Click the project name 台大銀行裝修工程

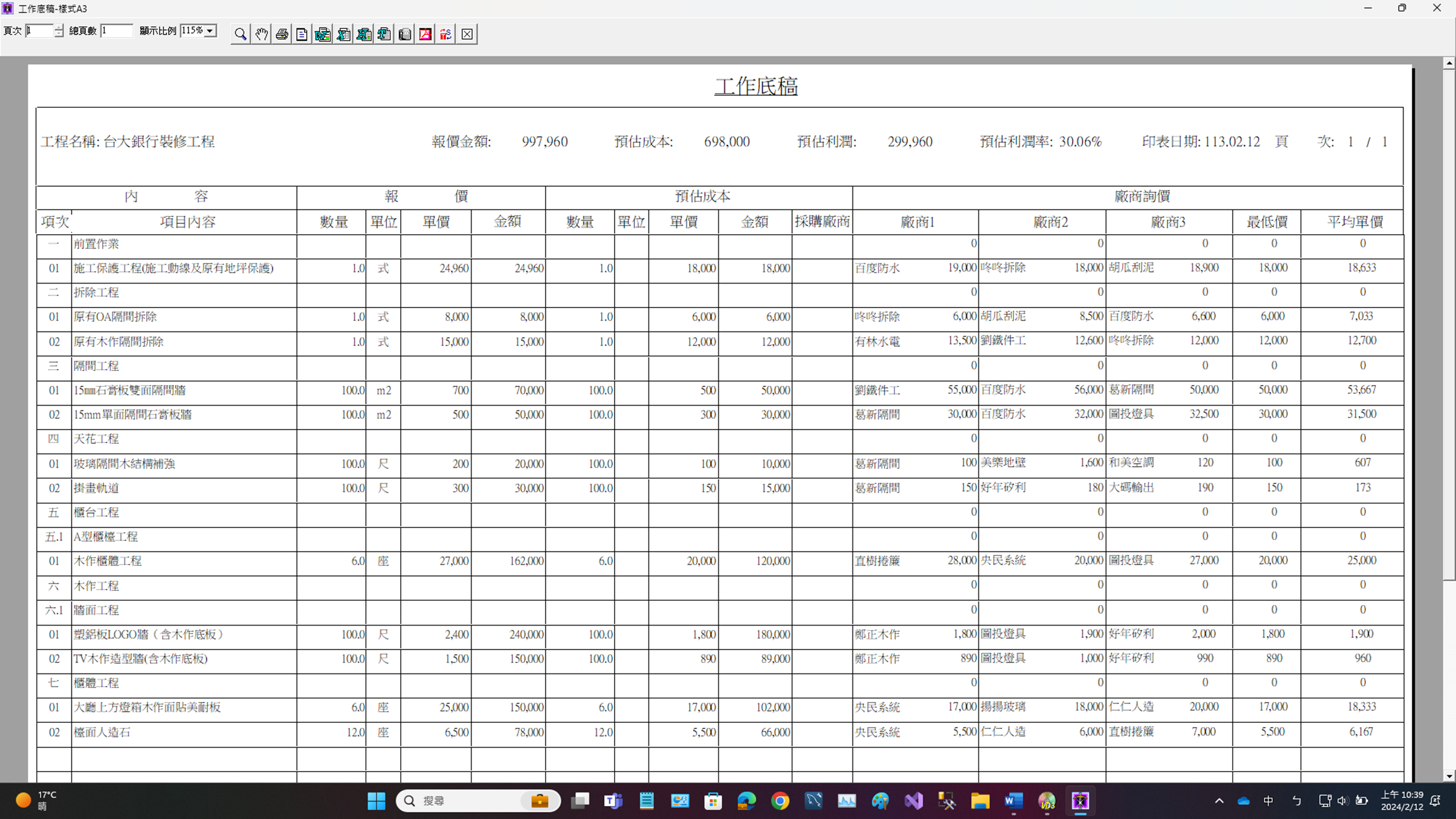[x=159, y=142]
